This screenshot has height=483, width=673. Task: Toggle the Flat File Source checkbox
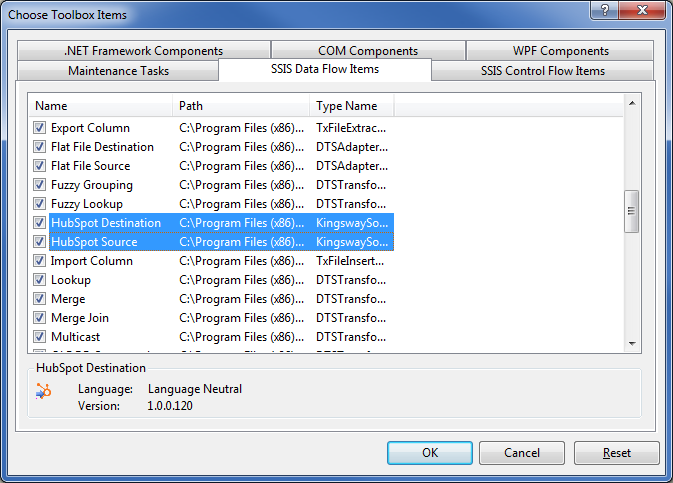(x=39, y=165)
